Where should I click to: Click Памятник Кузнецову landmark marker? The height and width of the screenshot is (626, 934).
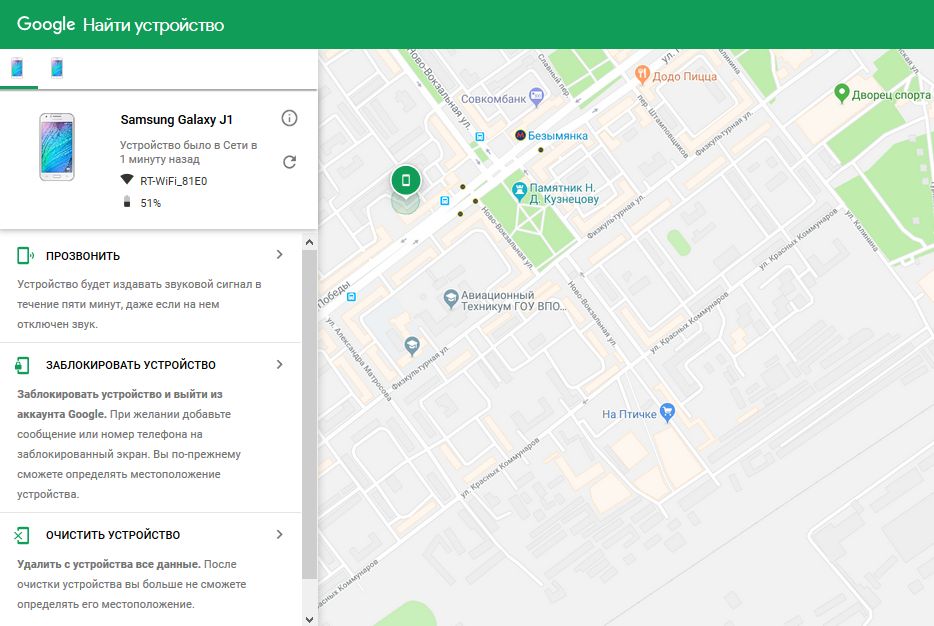[x=519, y=190]
